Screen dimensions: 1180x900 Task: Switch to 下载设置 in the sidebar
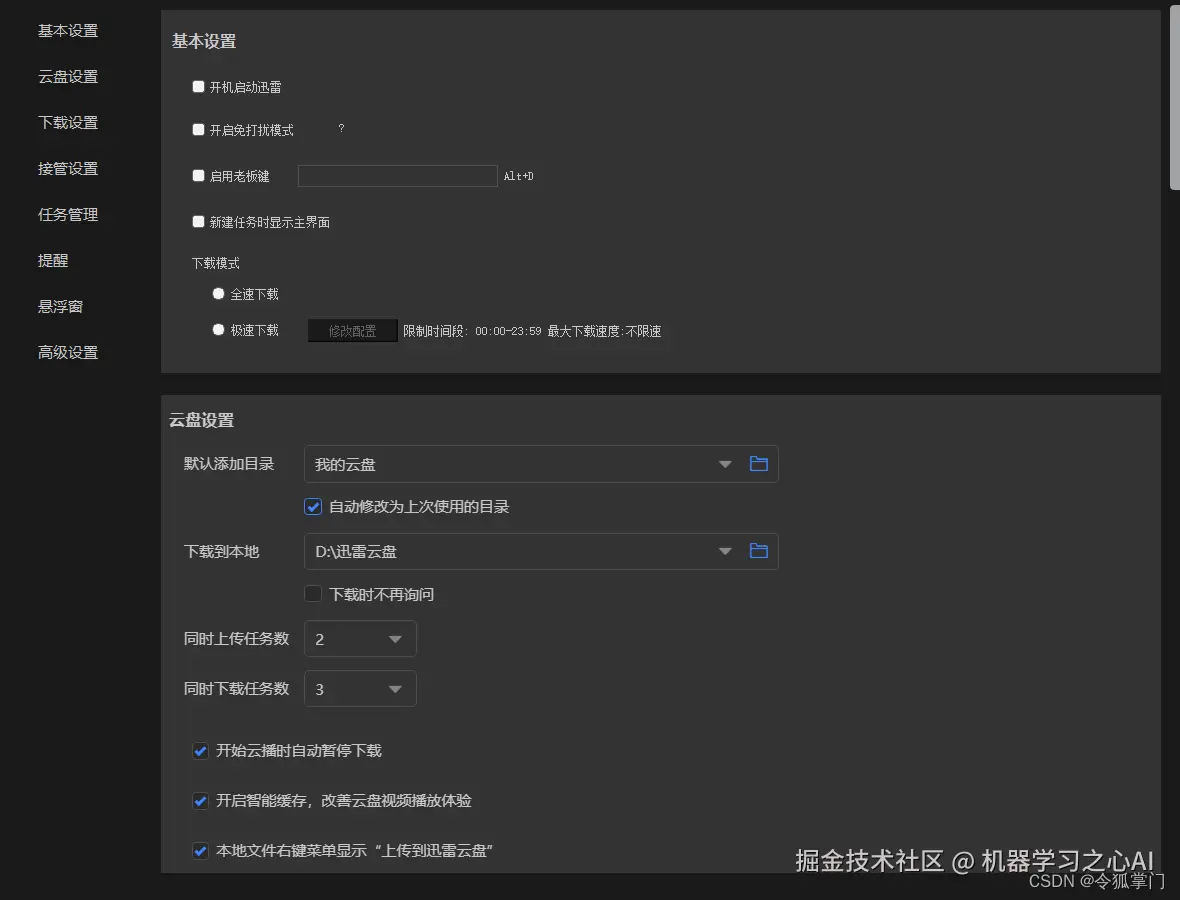pyautogui.click(x=67, y=122)
